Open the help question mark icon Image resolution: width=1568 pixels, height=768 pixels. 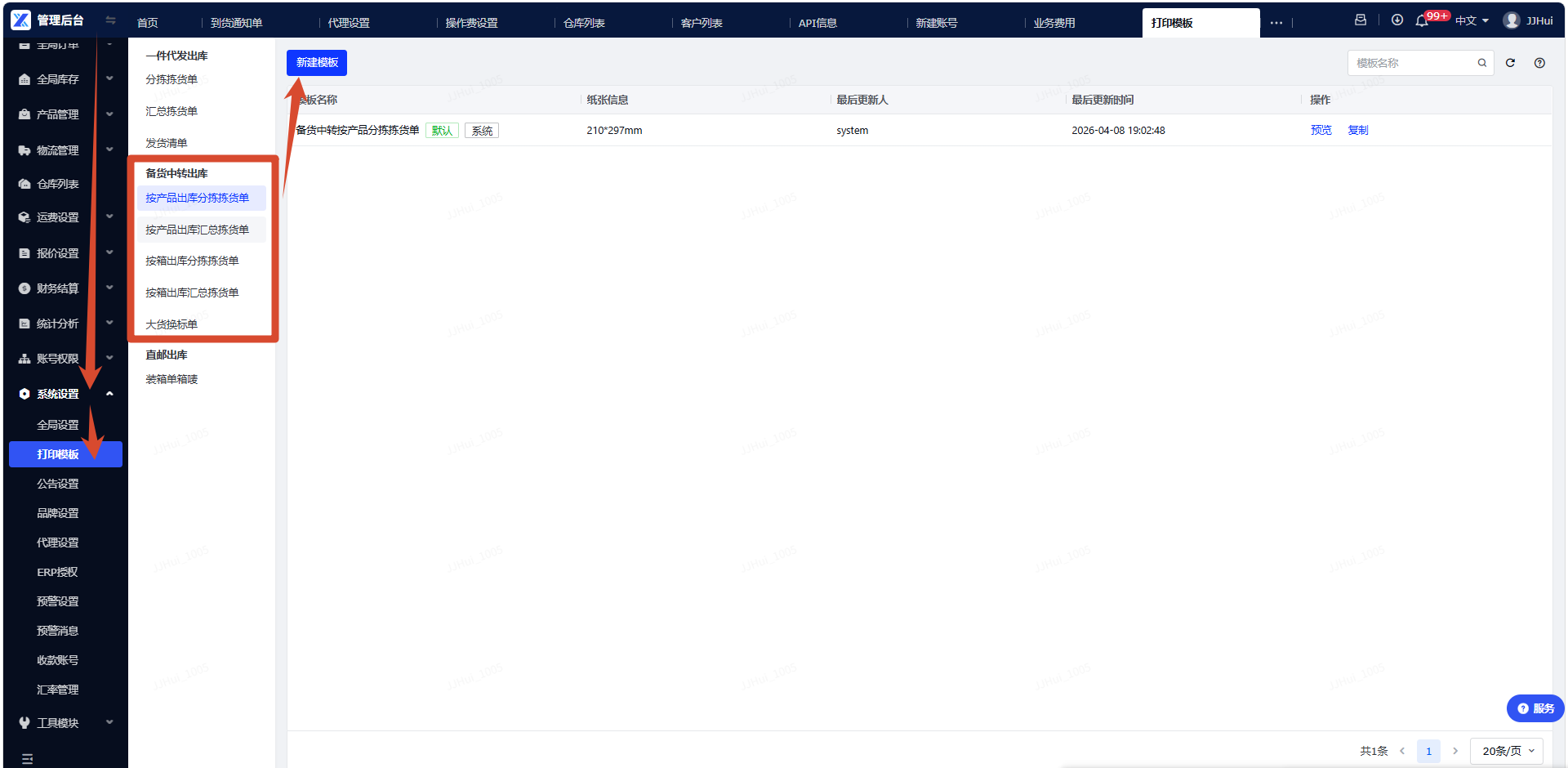point(1539,63)
